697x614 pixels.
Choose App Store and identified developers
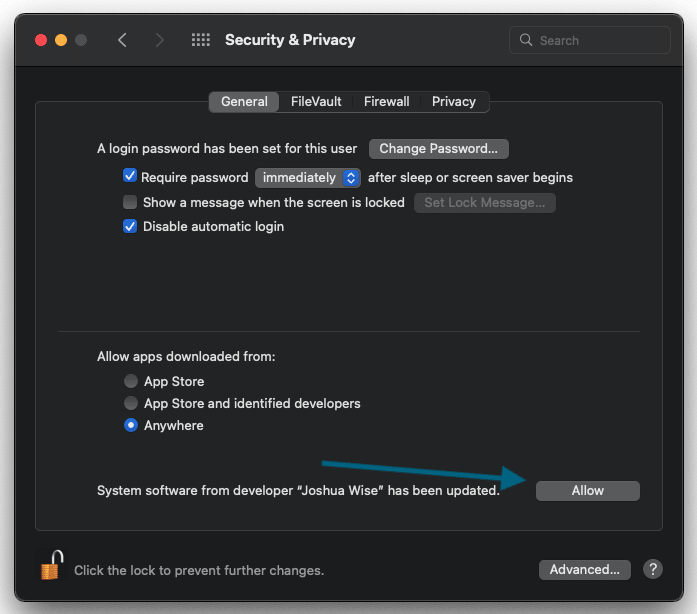[131, 403]
